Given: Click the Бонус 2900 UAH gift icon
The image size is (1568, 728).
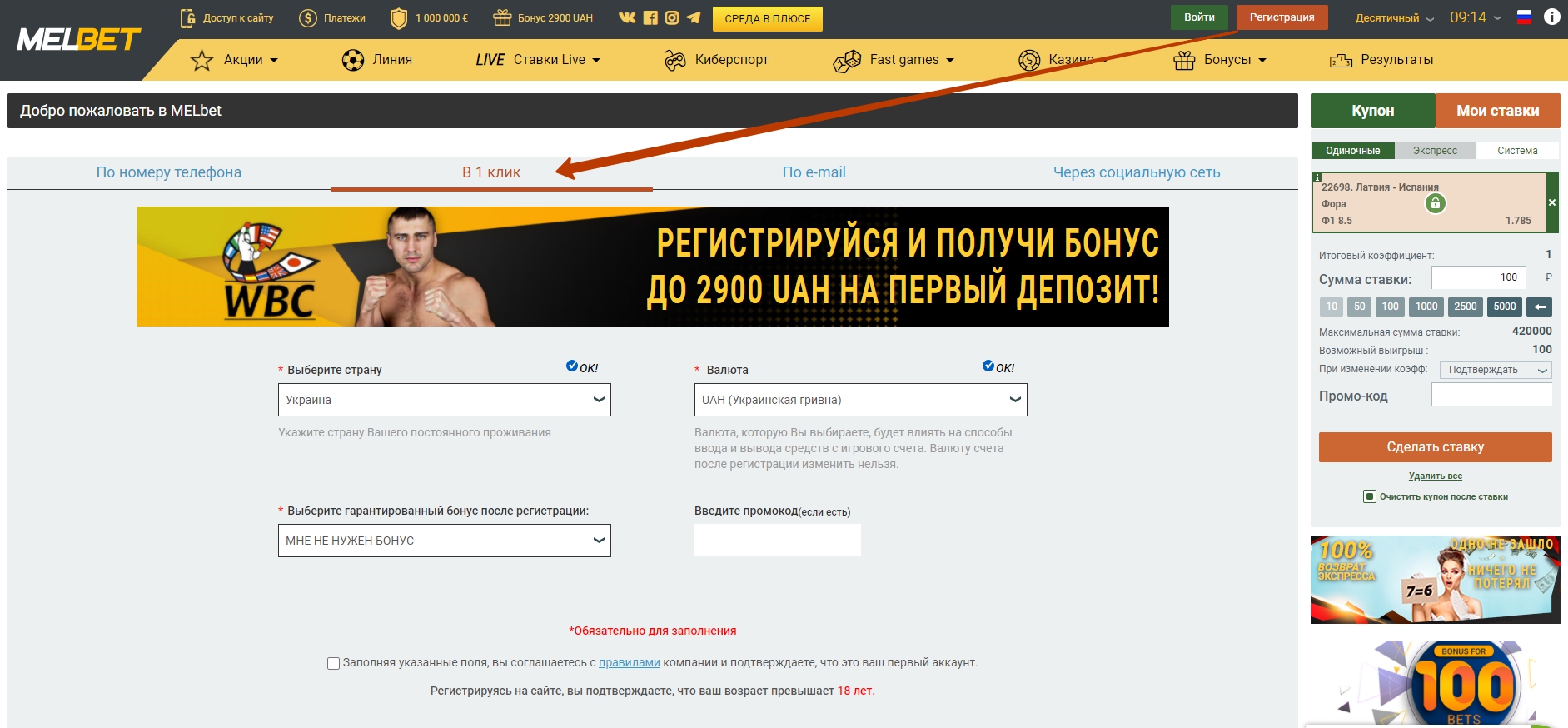Looking at the screenshot, I should (x=502, y=17).
